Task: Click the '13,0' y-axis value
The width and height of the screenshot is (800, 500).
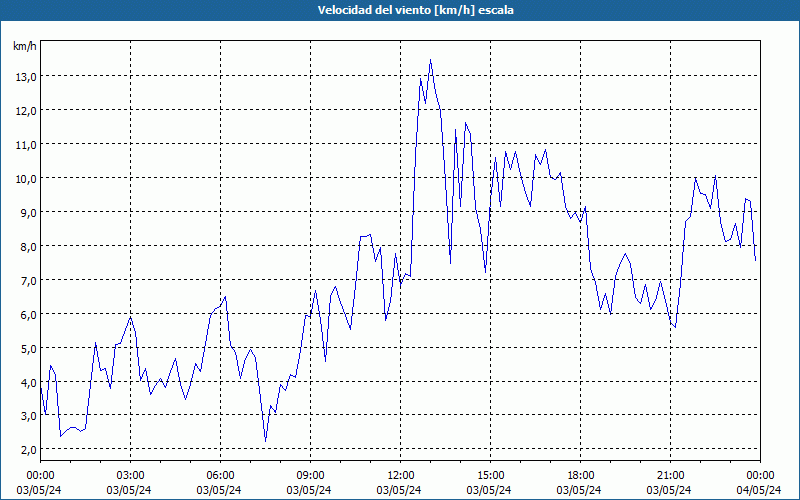Action: 26,77
